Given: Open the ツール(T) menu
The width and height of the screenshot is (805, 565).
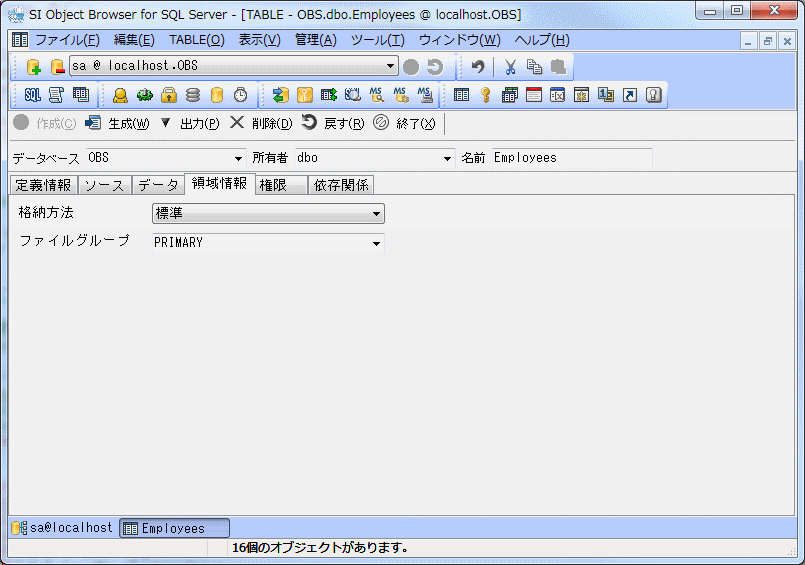Looking at the screenshot, I should (x=377, y=40).
